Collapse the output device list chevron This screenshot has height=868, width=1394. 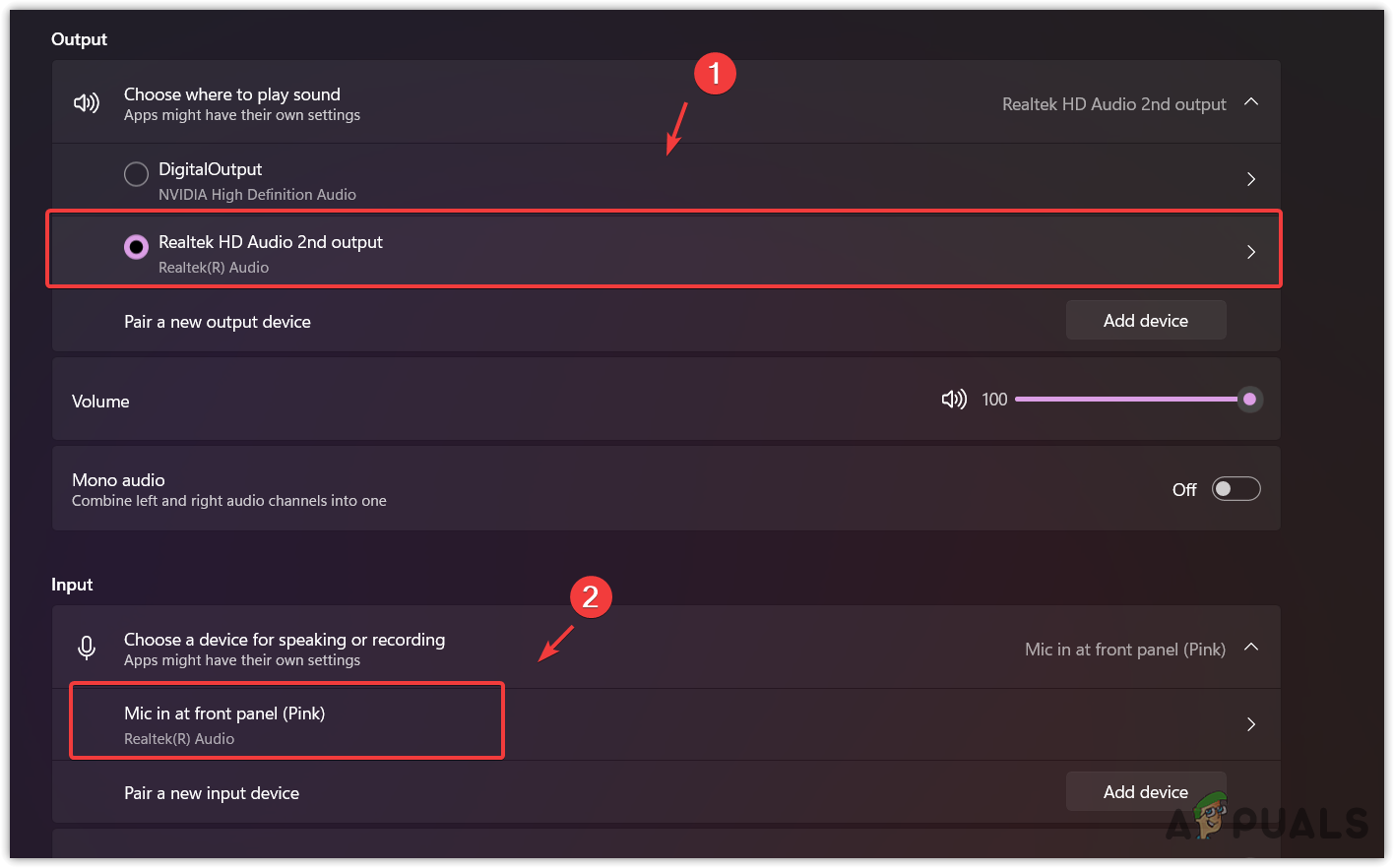(1251, 102)
